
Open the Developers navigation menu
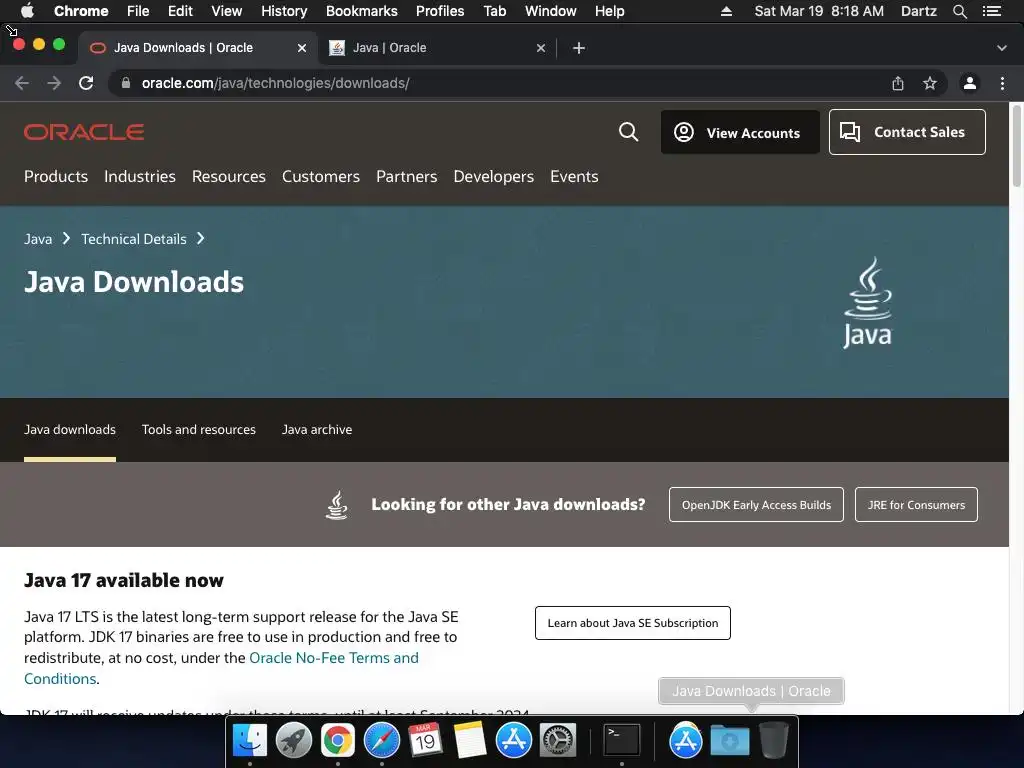point(494,176)
